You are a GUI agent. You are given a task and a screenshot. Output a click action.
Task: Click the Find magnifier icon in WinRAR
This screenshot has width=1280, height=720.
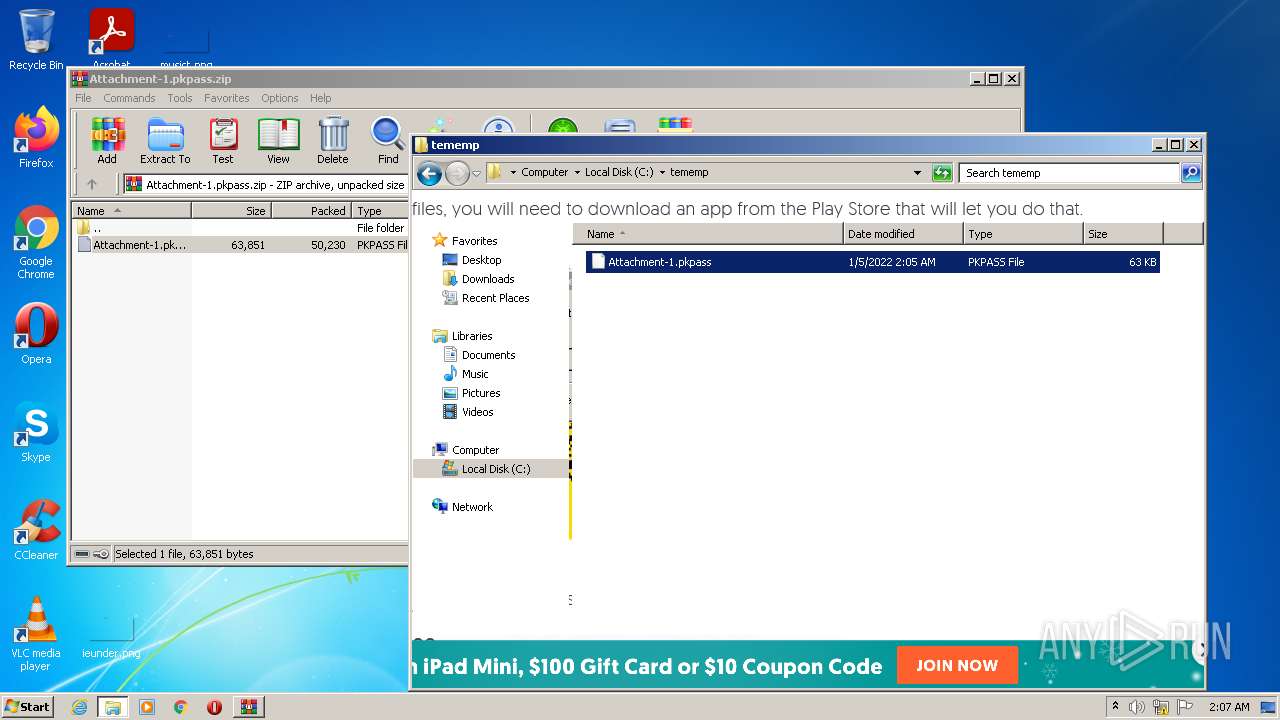388,140
